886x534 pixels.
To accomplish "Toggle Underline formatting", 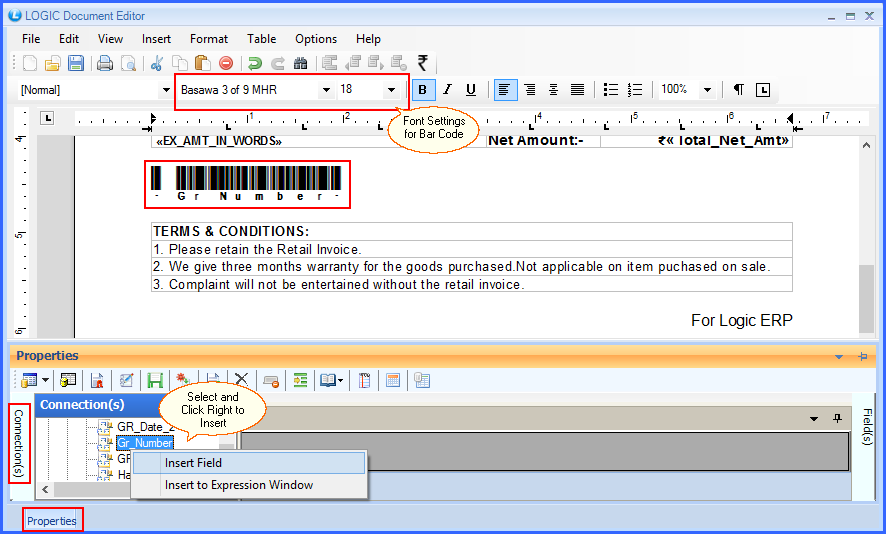I will [x=471, y=89].
